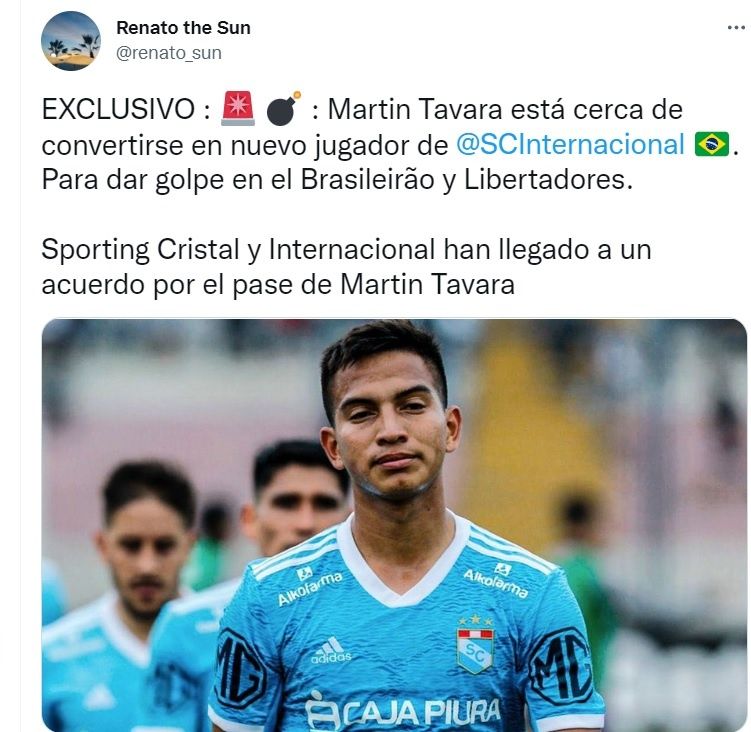Click the word EXCLUSIVO in the tweet
751x732 pixels.
(x=118, y=109)
